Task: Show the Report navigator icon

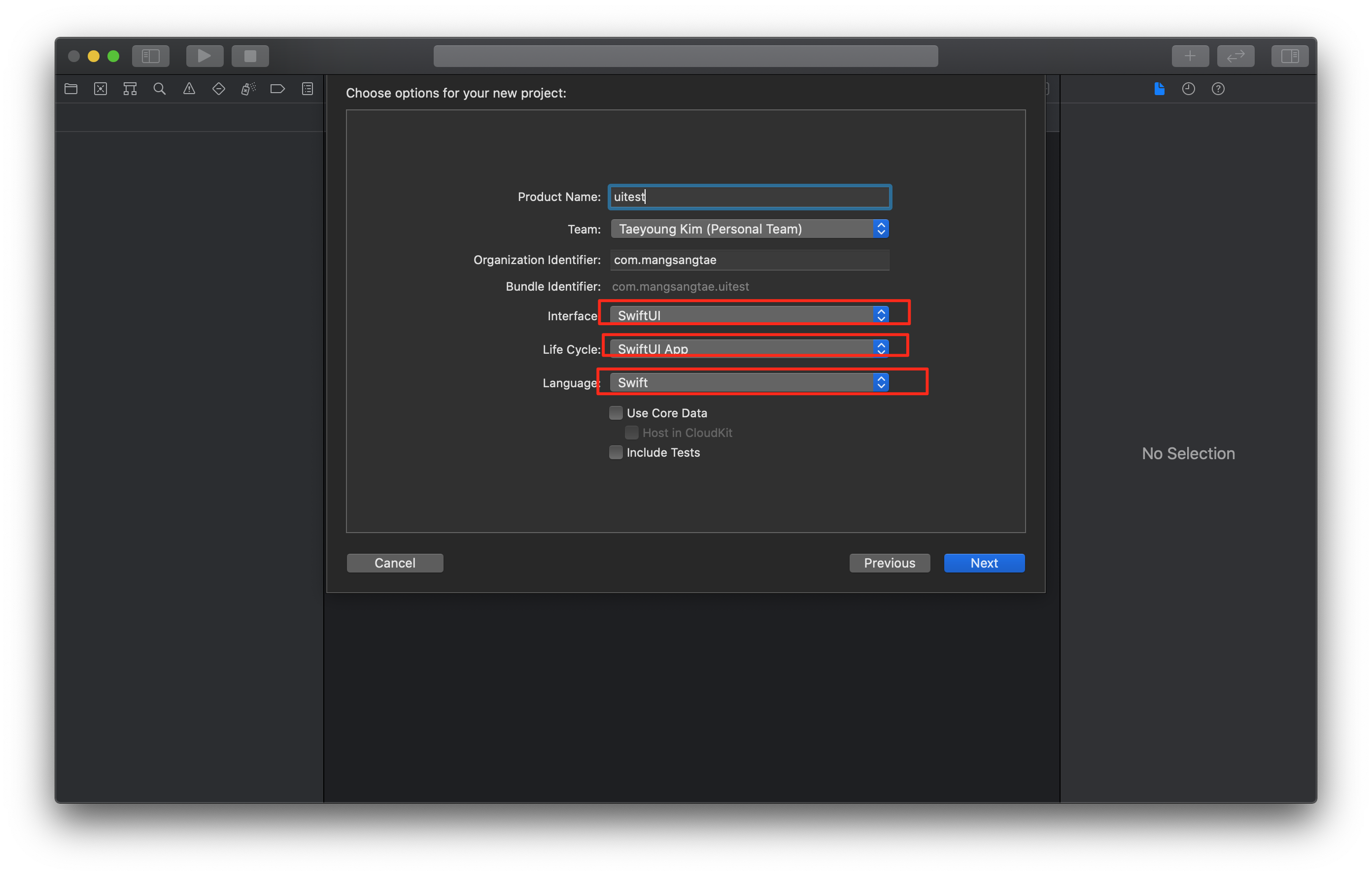Action: coord(308,89)
